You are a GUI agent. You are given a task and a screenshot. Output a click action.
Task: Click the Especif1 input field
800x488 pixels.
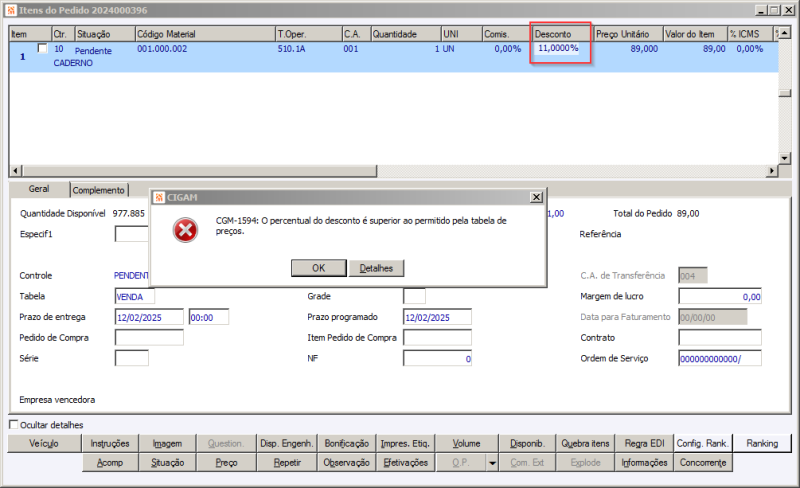[132, 234]
